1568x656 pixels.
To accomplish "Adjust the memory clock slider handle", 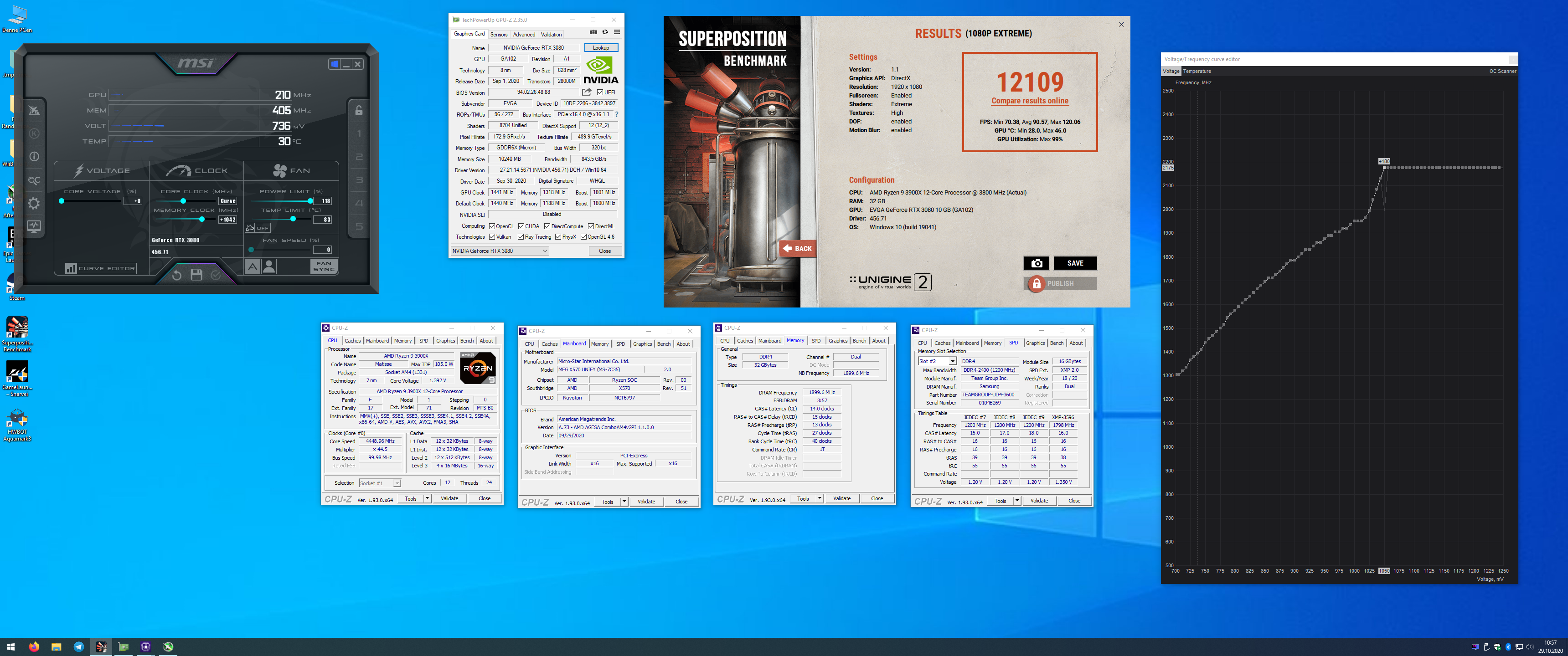I will point(201,219).
